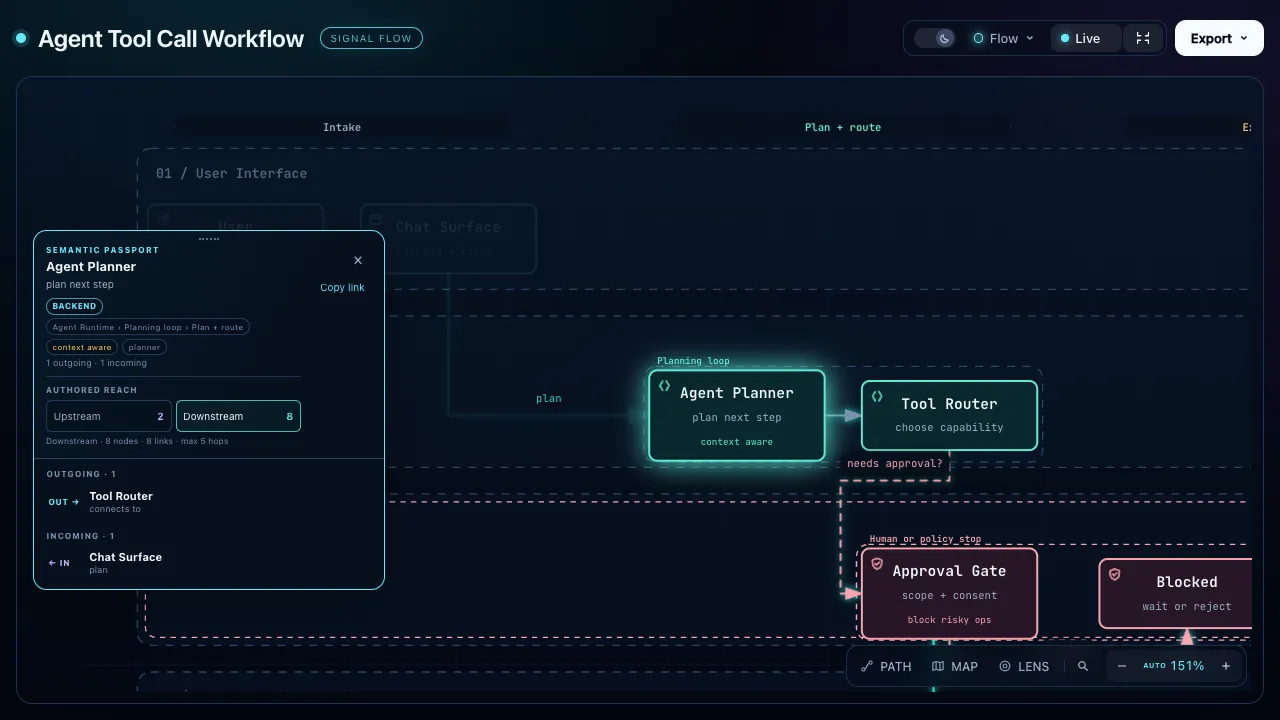Viewport: 1280px width, 720px height.
Task: Zoom in with the plus button
Action: tap(1226, 666)
